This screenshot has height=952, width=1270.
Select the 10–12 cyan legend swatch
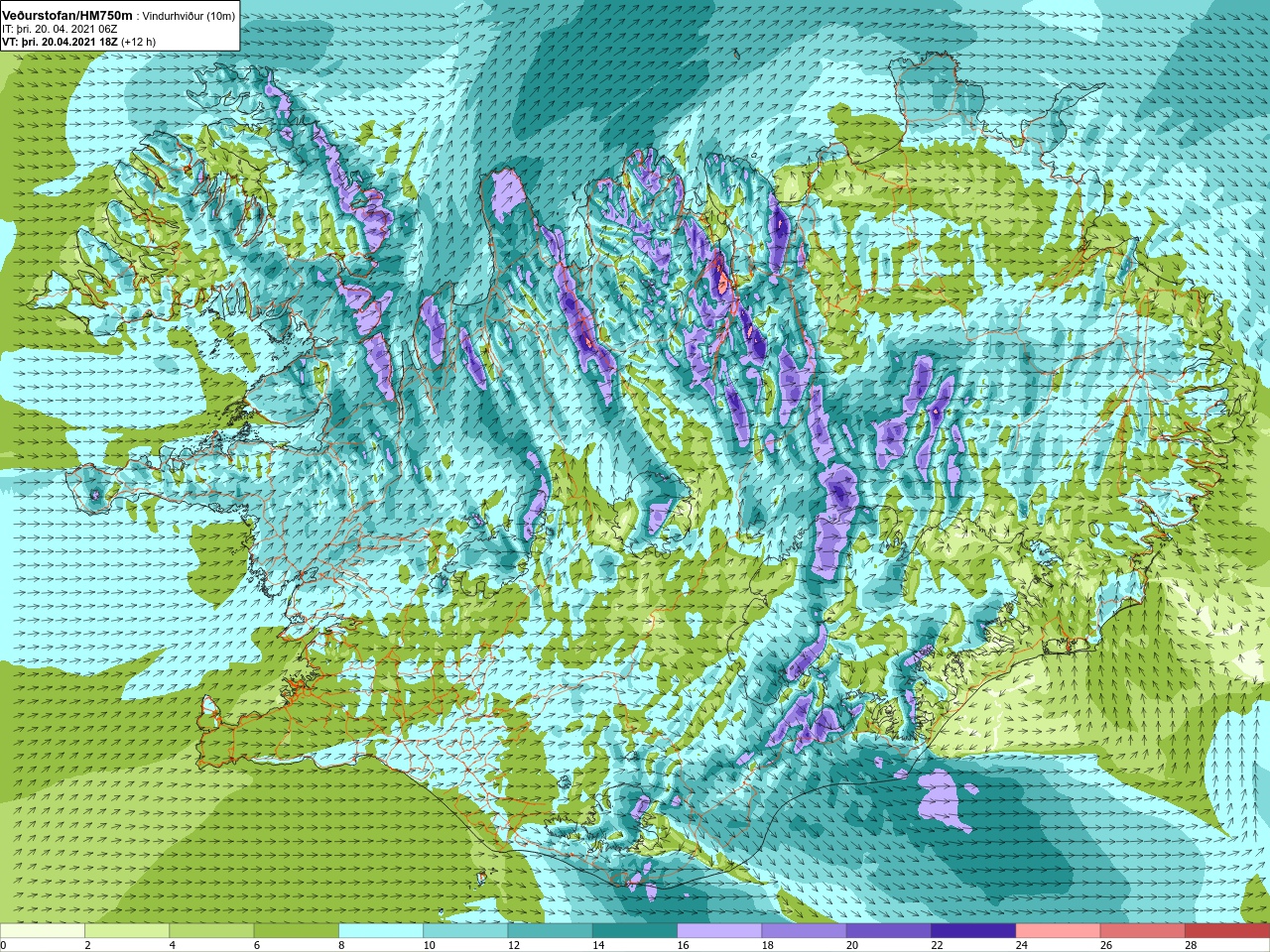[x=465, y=931]
